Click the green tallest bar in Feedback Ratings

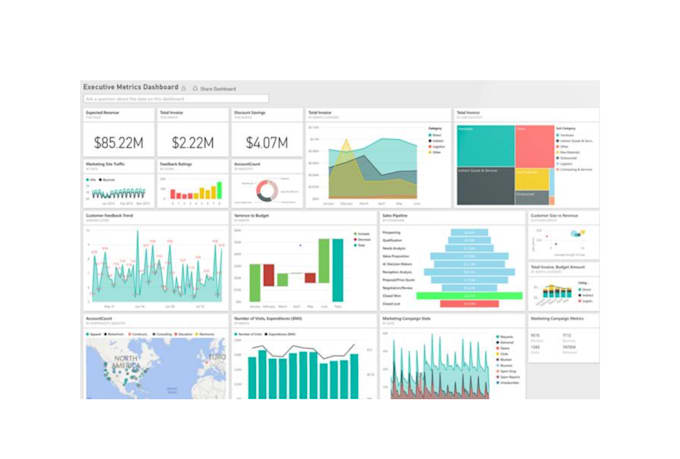219,190
